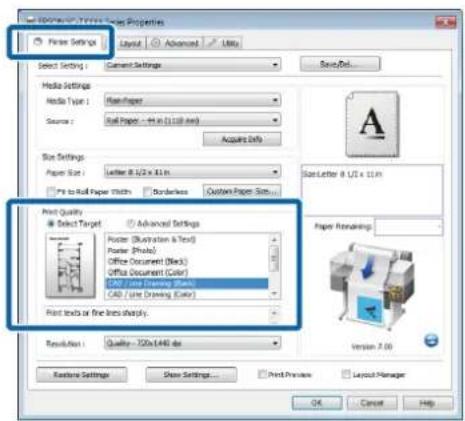
Task: Click the round icon on Advanced tab
Action: [x=155, y=43]
